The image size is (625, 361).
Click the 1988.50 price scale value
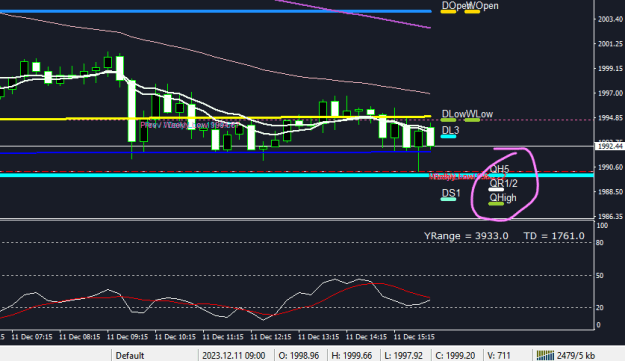tap(610, 192)
